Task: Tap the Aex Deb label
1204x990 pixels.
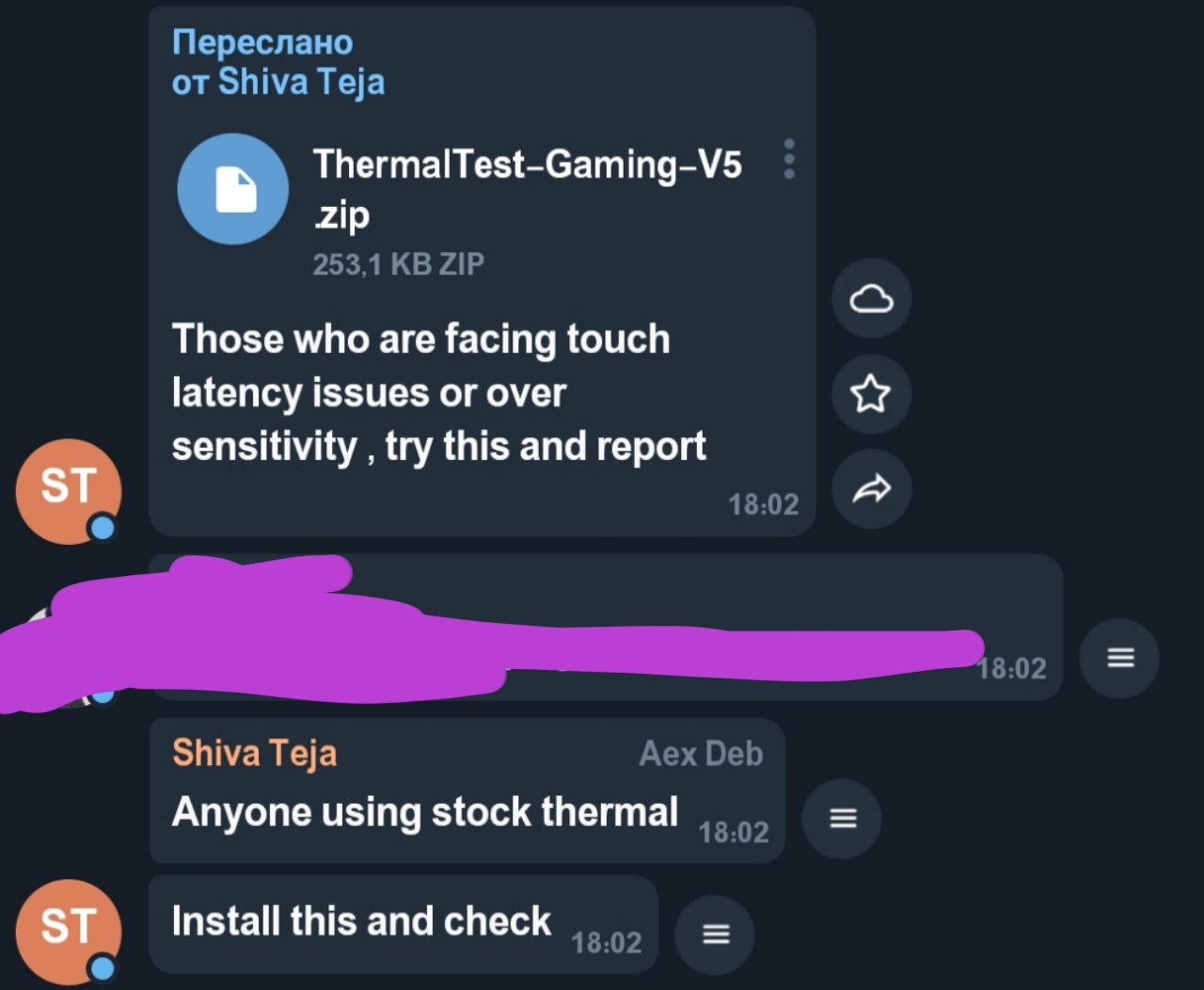Action: tap(701, 754)
